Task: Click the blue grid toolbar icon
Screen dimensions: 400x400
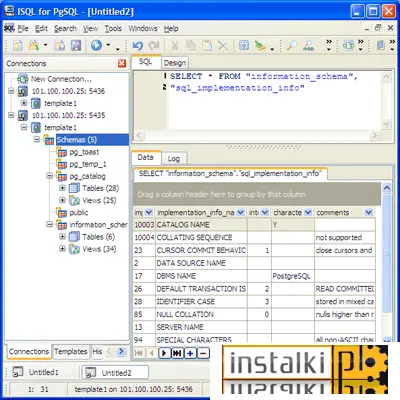Action: tap(244, 45)
